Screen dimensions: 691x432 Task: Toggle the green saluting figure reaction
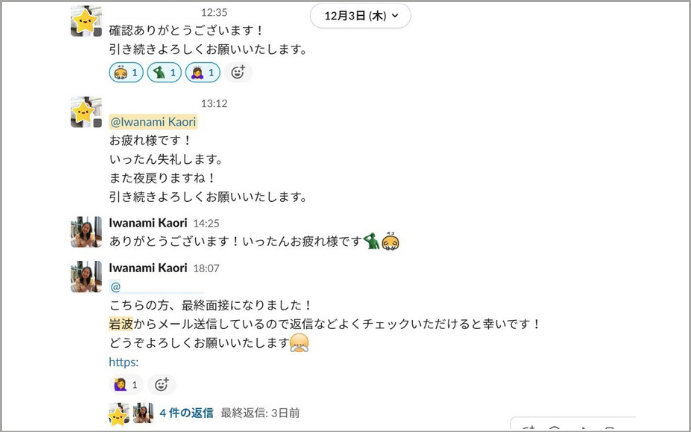click(164, 73)
